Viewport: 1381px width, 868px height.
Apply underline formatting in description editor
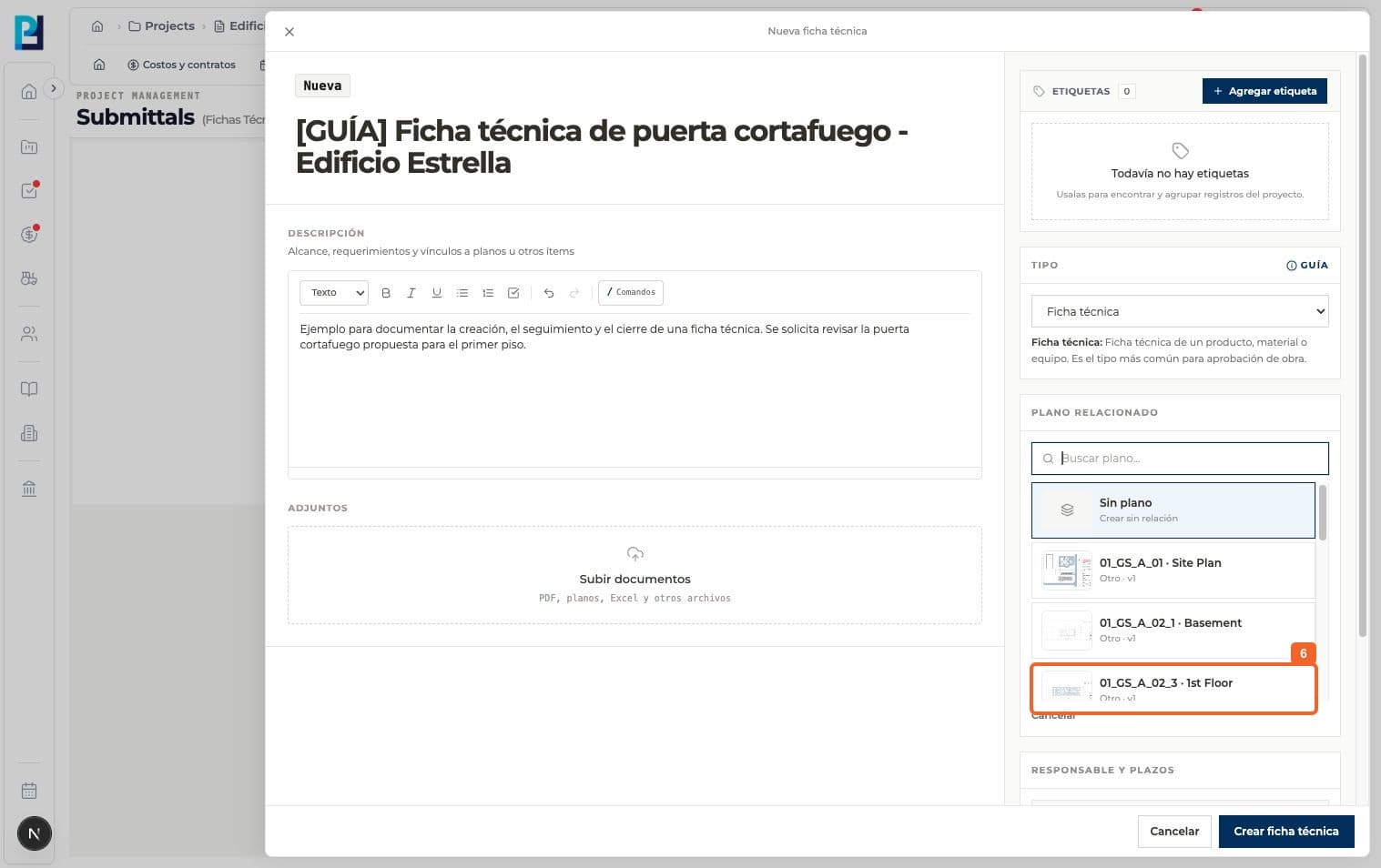tap(437, 293)
